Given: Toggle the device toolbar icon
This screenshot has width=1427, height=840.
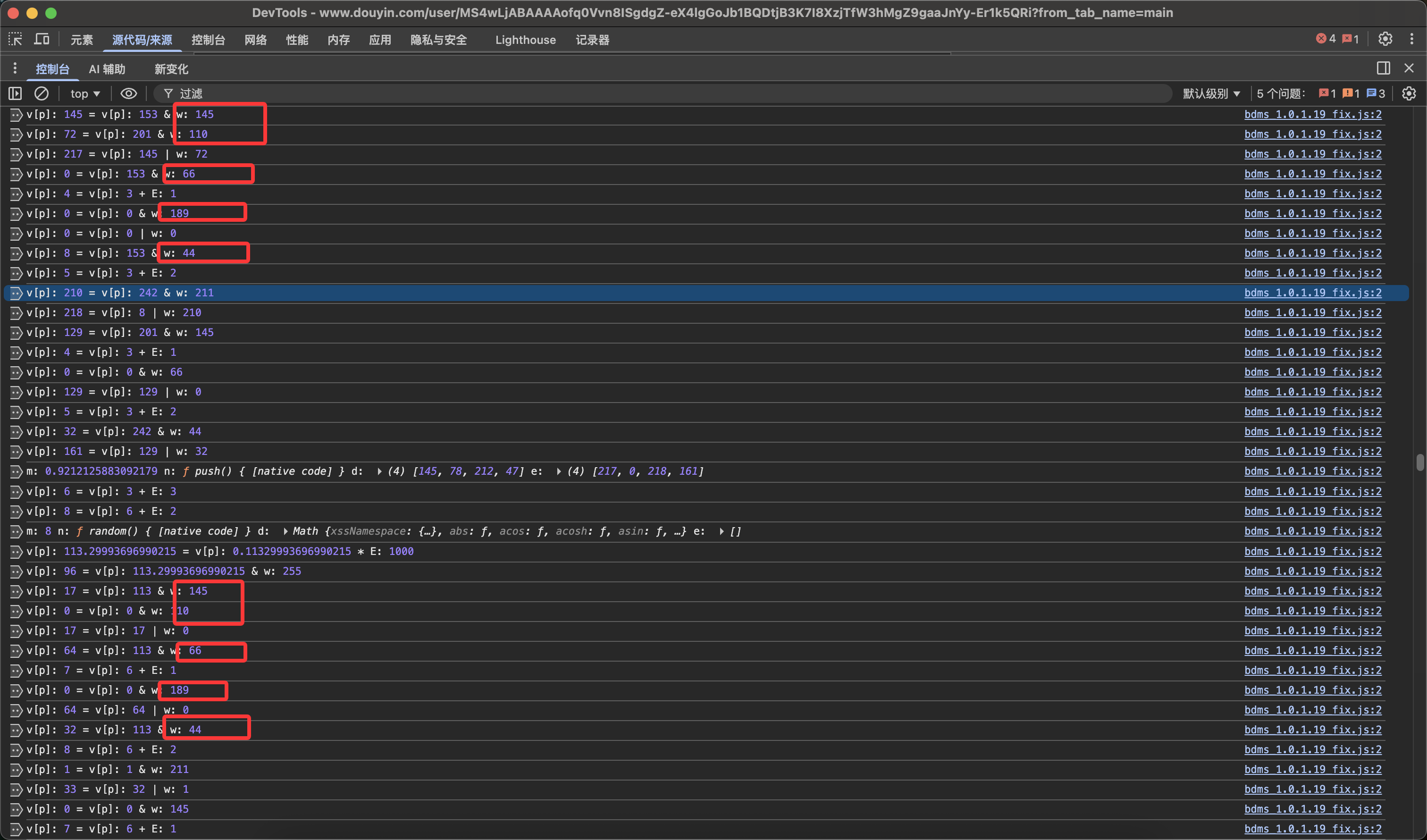Looking at the screenshot, I should point(42,39).
